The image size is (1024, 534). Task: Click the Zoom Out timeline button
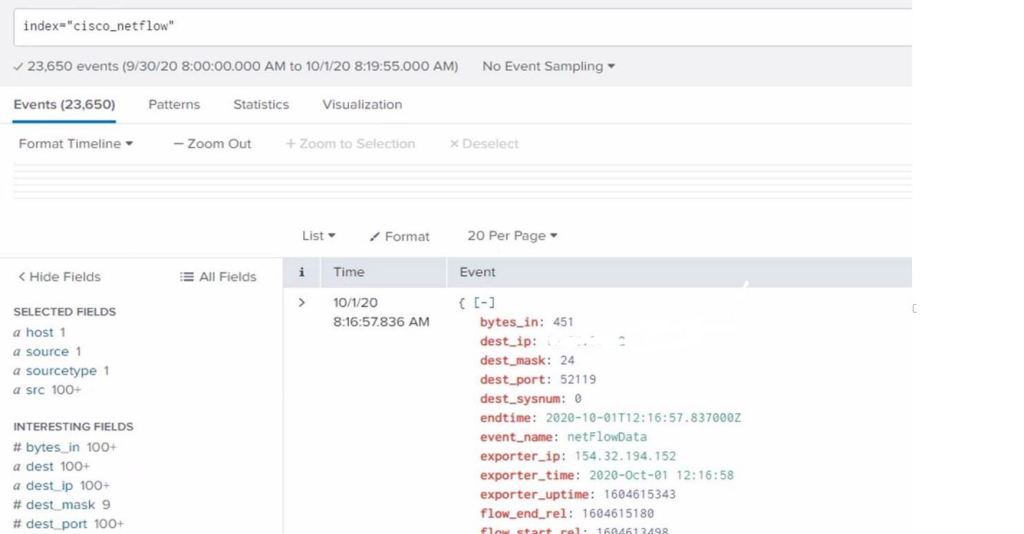(x=212, y=144)
